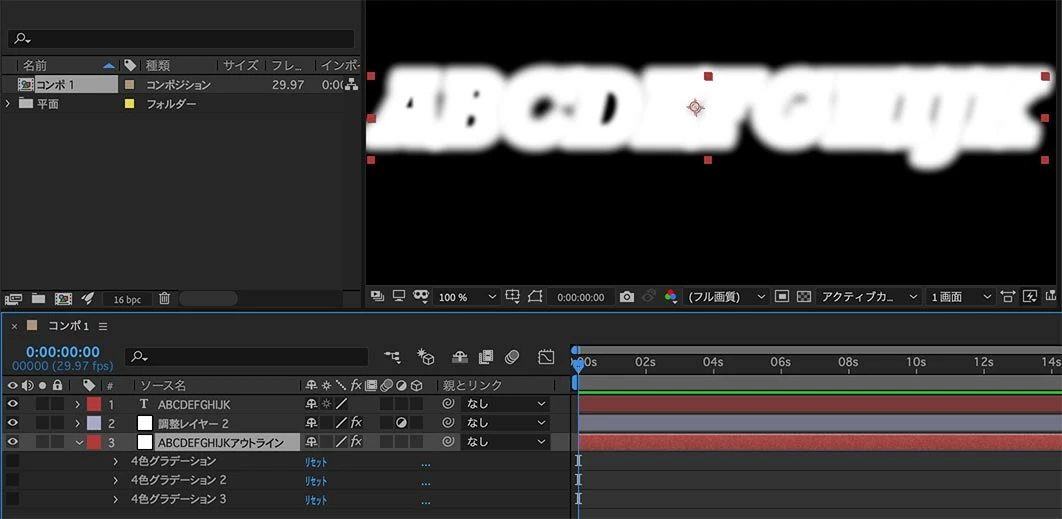Open the 100 % magnification dropdown
This screenshot has width=1062, height=519.
pos(467,297)
